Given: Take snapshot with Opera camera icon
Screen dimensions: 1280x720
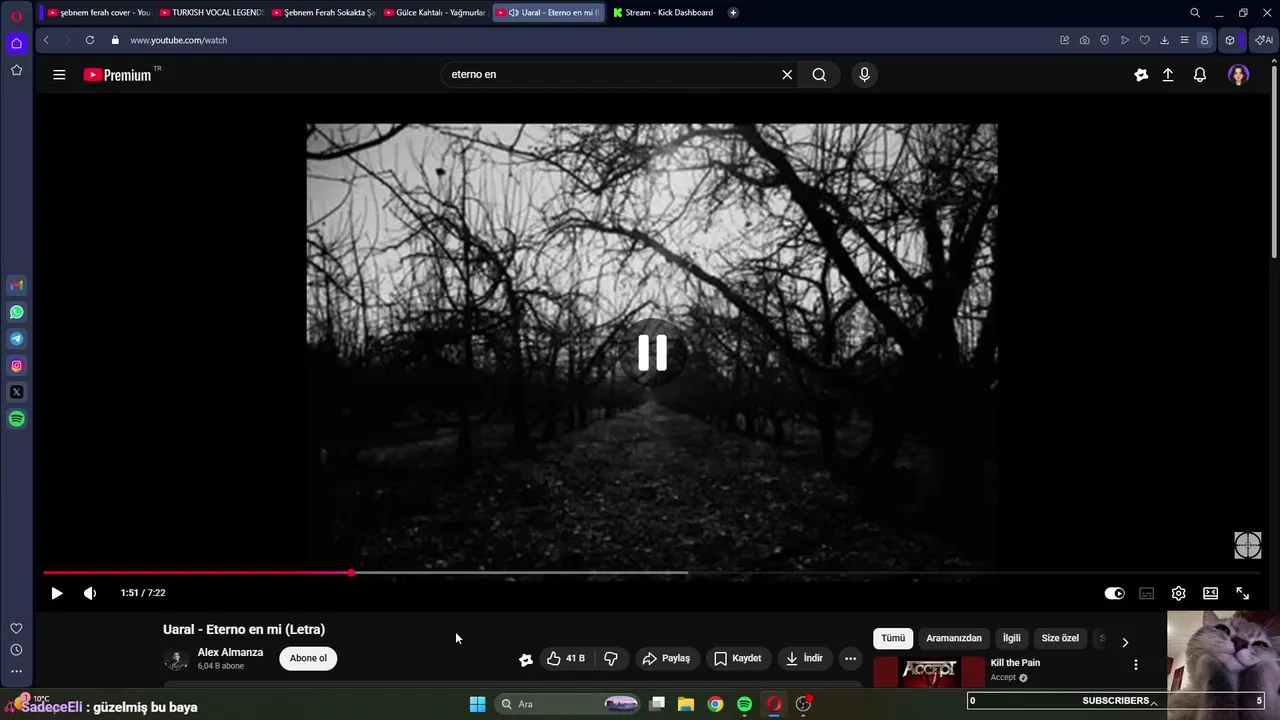Looking at the screenshot, I should coord(1085,40).
